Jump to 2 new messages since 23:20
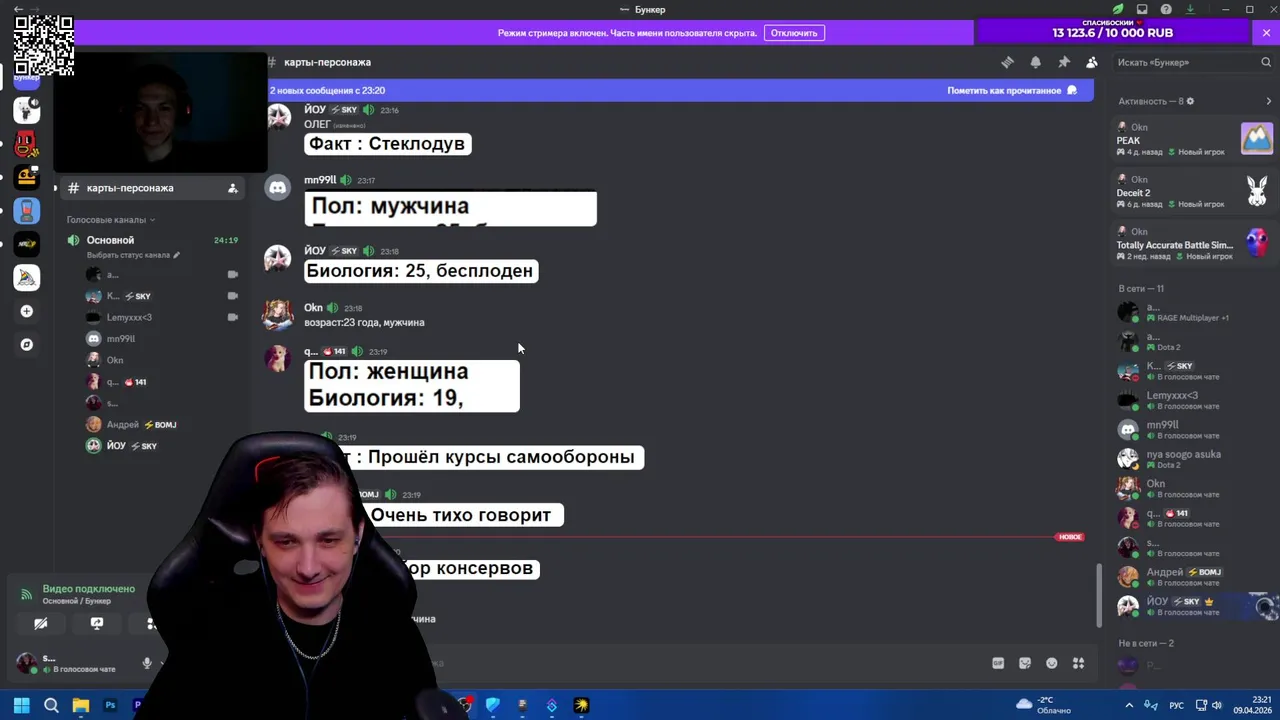 [x=327, y=90]
